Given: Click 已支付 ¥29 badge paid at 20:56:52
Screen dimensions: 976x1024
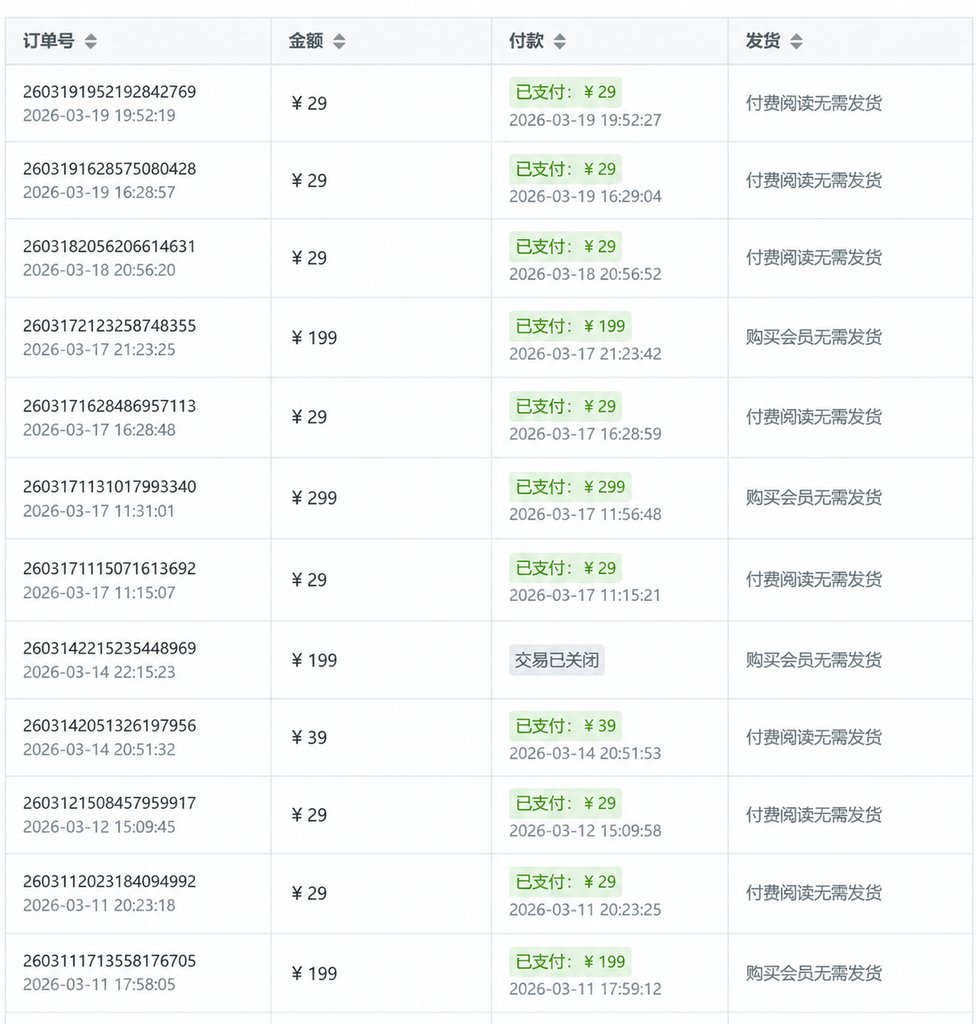Looking at the screenshot, I should (x=566, y=246).
